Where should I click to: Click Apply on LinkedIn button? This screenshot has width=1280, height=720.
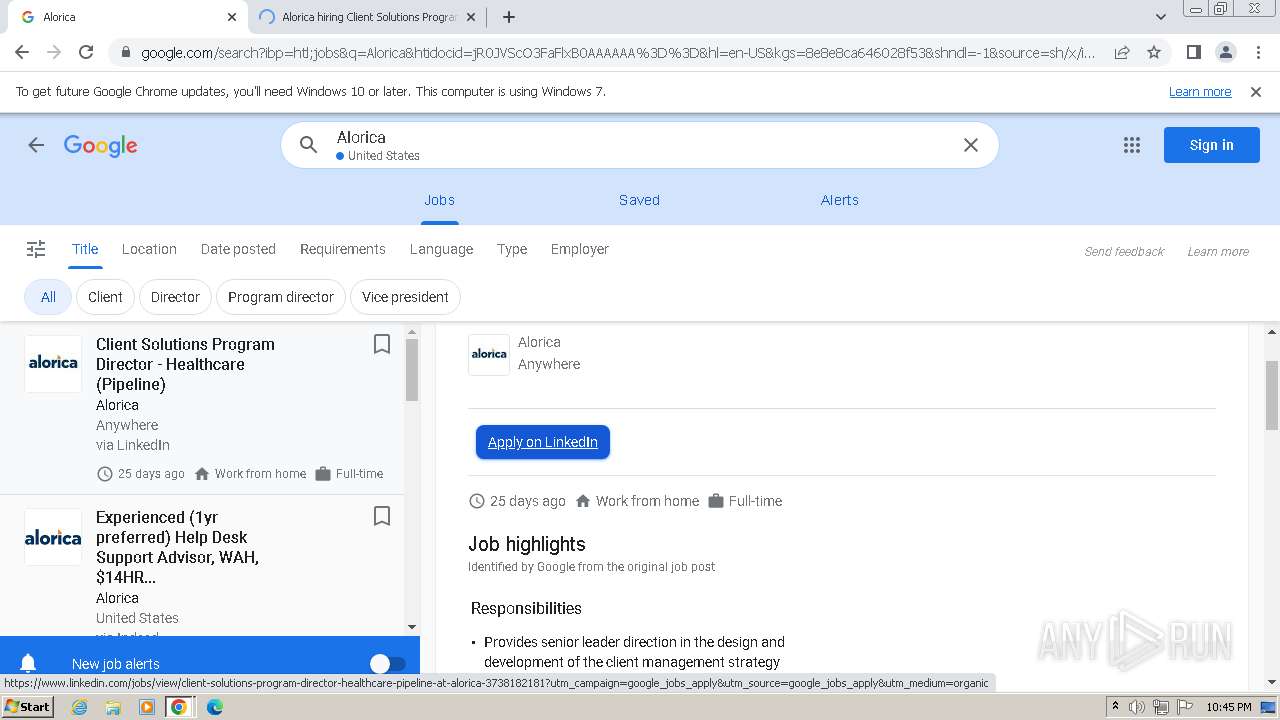click(x=543, y=442)
